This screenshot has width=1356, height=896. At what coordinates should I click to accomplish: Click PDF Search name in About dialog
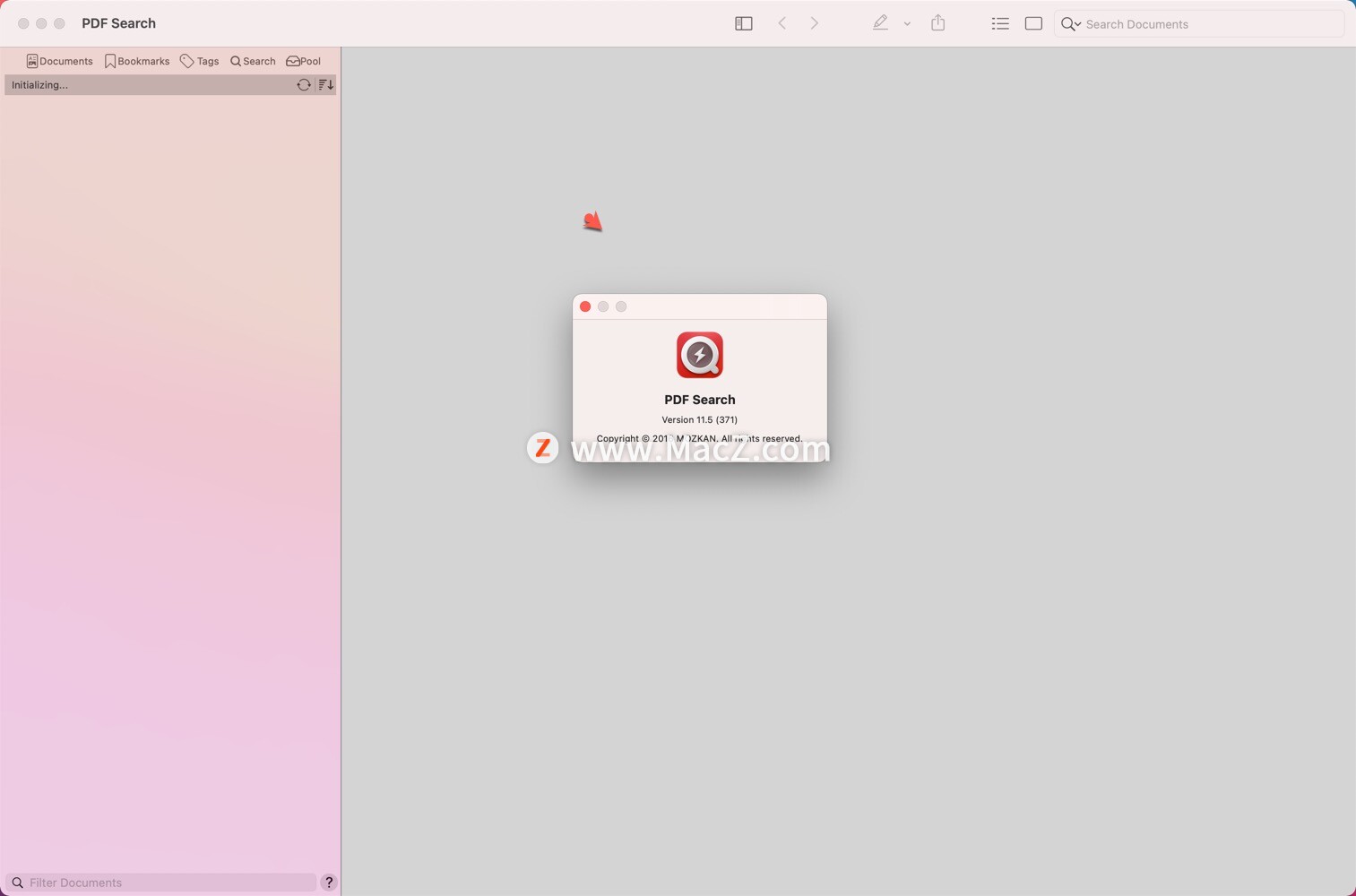point(700,400)
